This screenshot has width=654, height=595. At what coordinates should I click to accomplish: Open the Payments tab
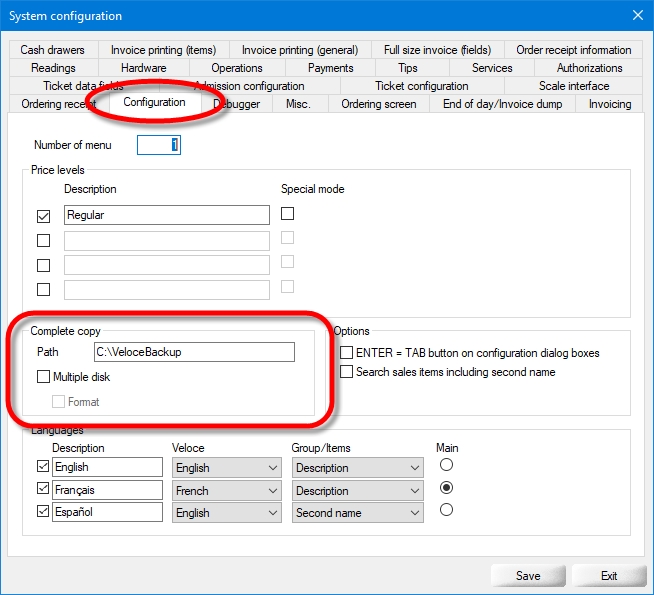coord(330,68)
